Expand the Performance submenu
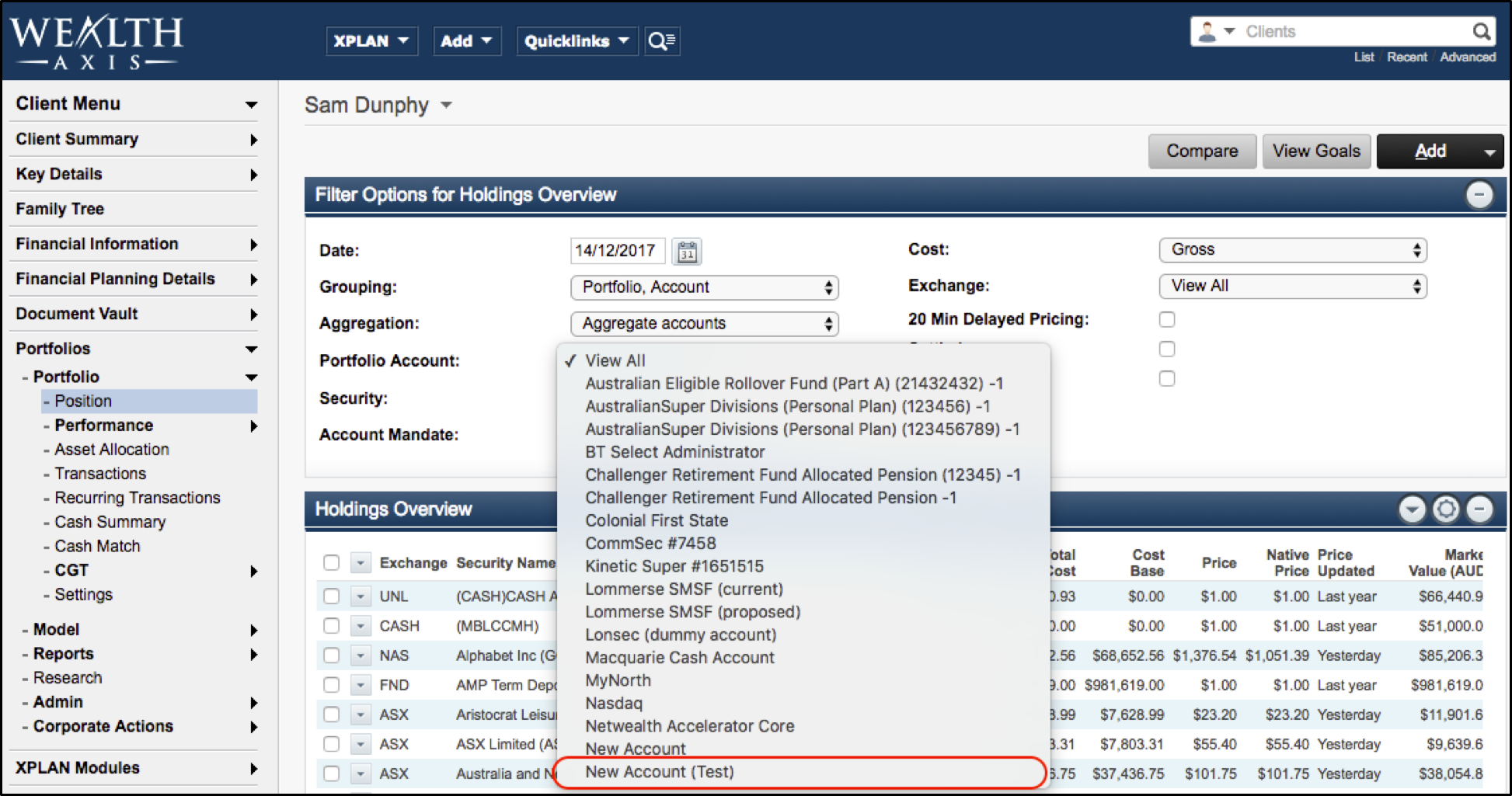The width and height of the screenshot is (1512, 796). point(253,426)
